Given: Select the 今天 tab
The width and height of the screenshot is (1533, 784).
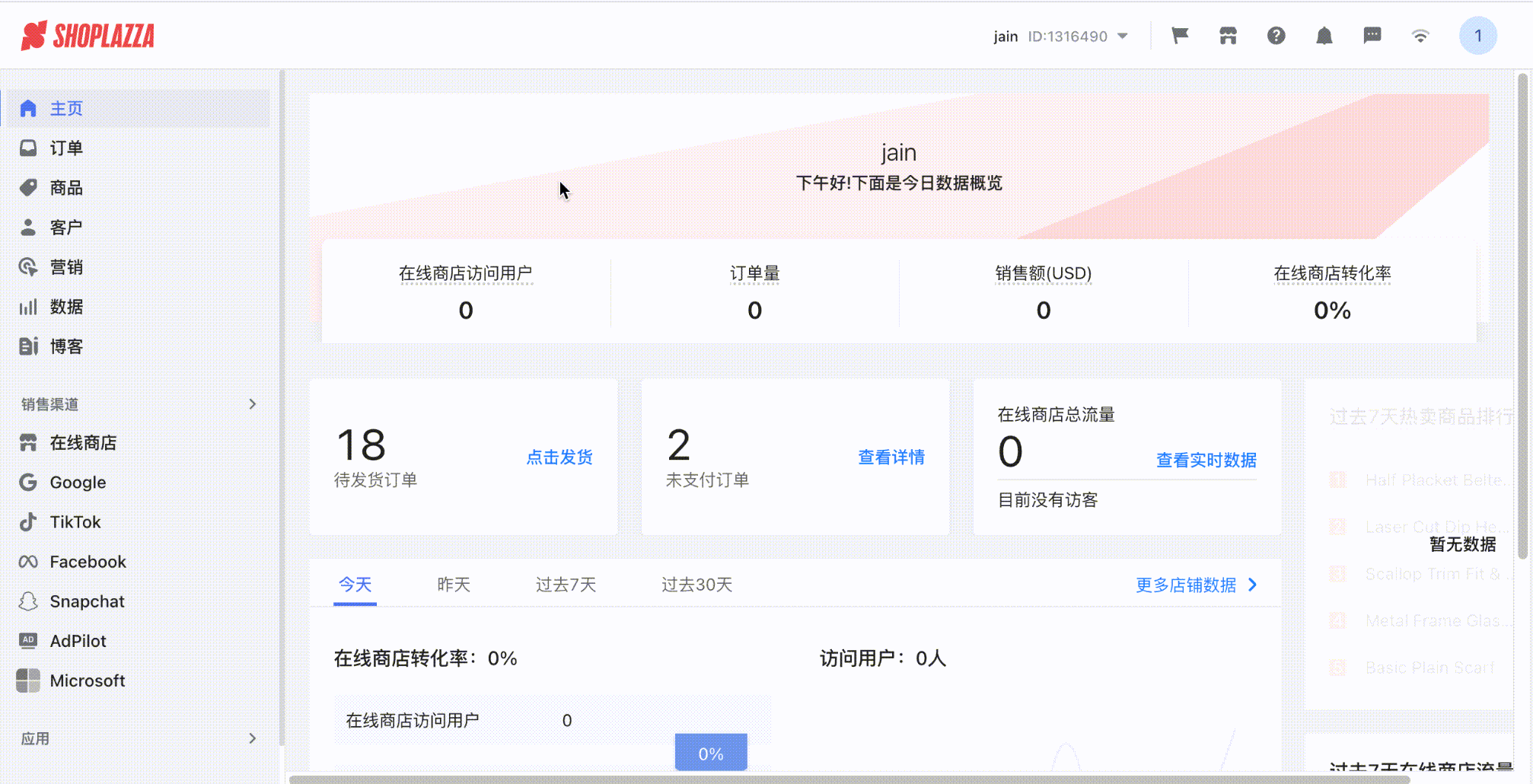Looking at the screenshot, I should tap(355, 585).
